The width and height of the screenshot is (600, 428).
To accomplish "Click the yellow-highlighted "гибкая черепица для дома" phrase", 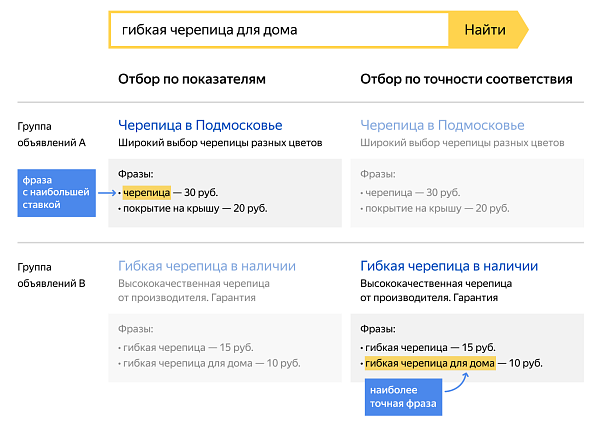I will [430, 363].
